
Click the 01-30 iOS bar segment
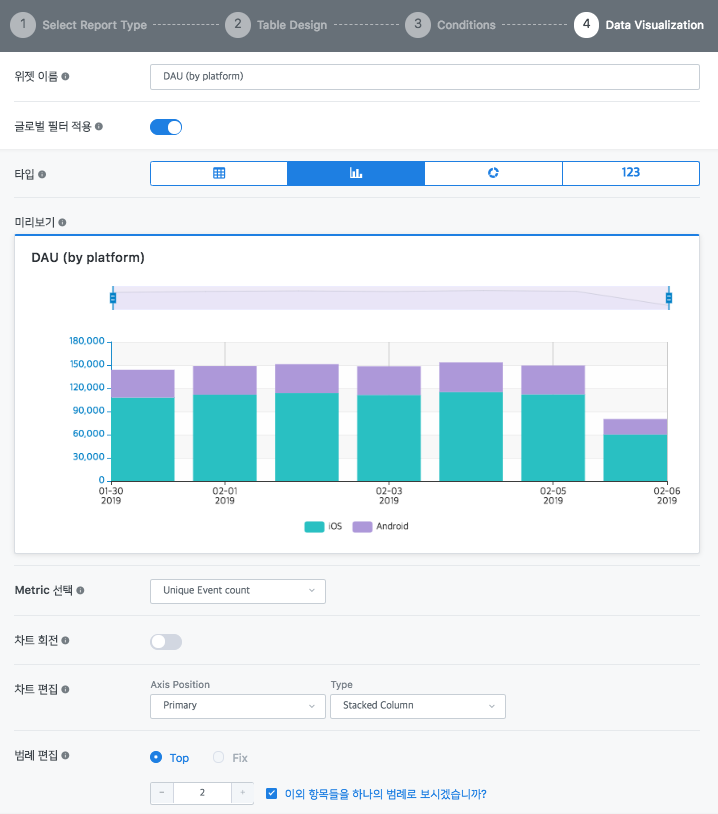[143, 439]
